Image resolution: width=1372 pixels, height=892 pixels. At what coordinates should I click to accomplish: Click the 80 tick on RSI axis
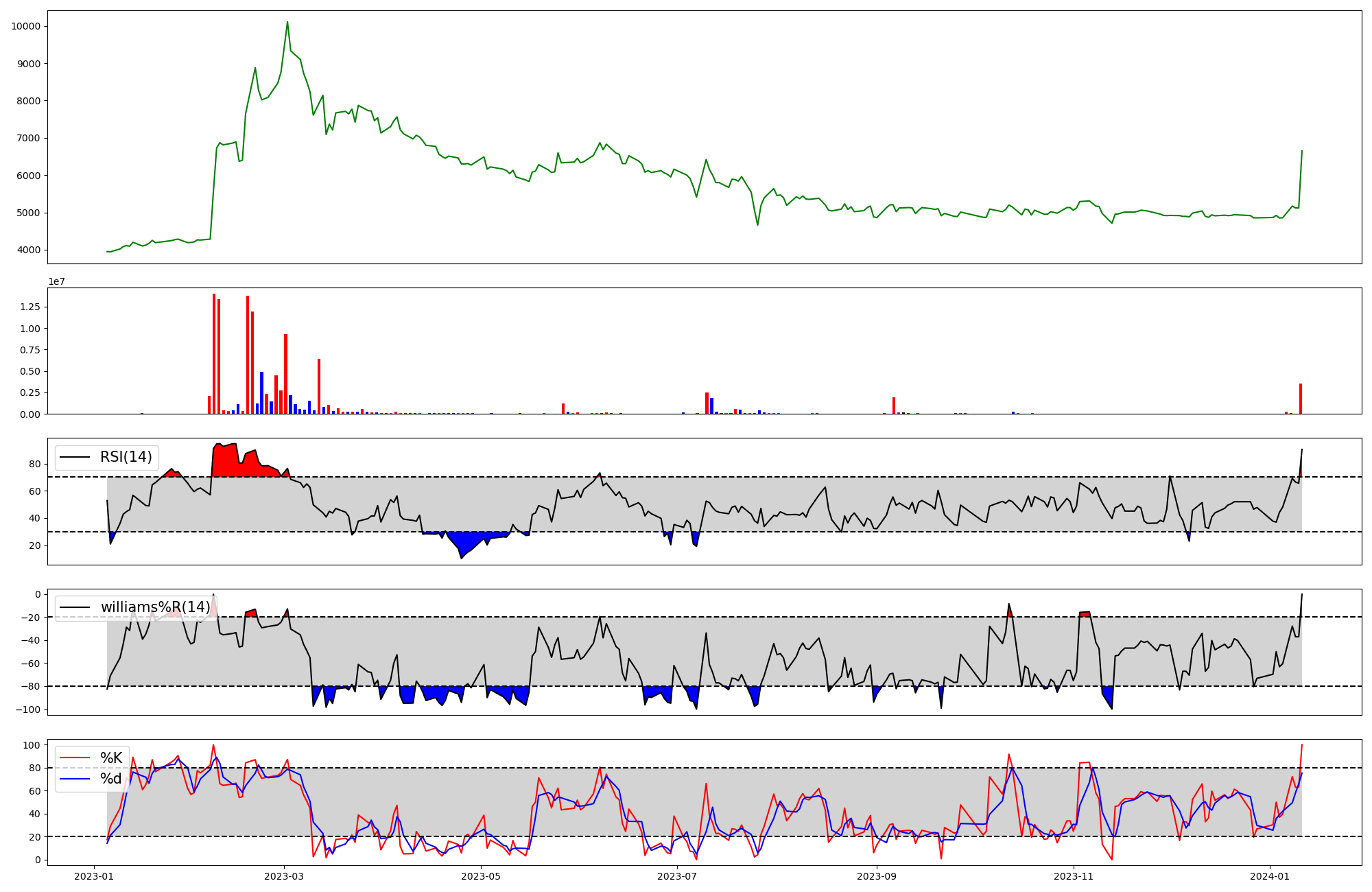pyautogui.click(x=34, y=464)
